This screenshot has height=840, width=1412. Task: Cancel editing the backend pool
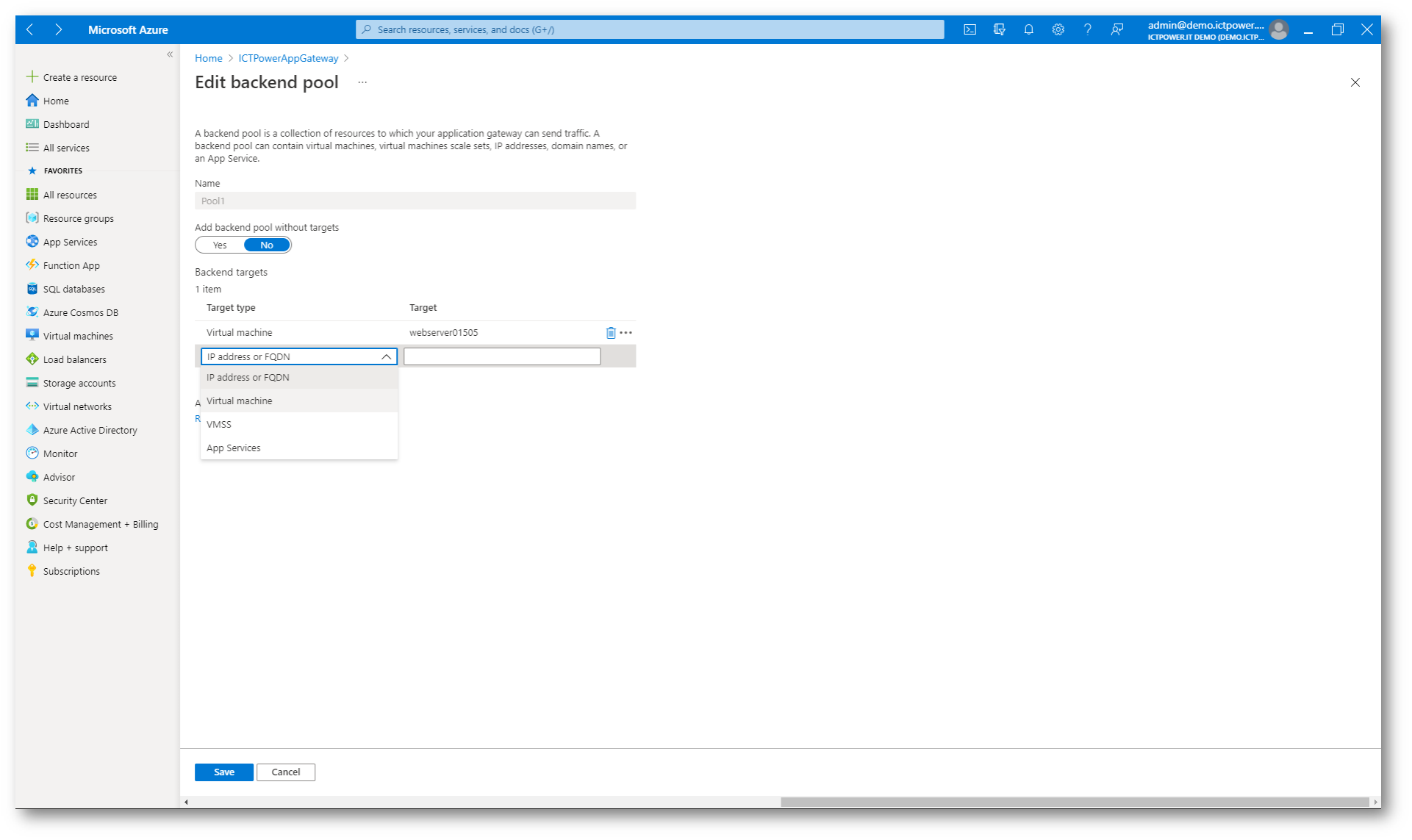[286, 772]
